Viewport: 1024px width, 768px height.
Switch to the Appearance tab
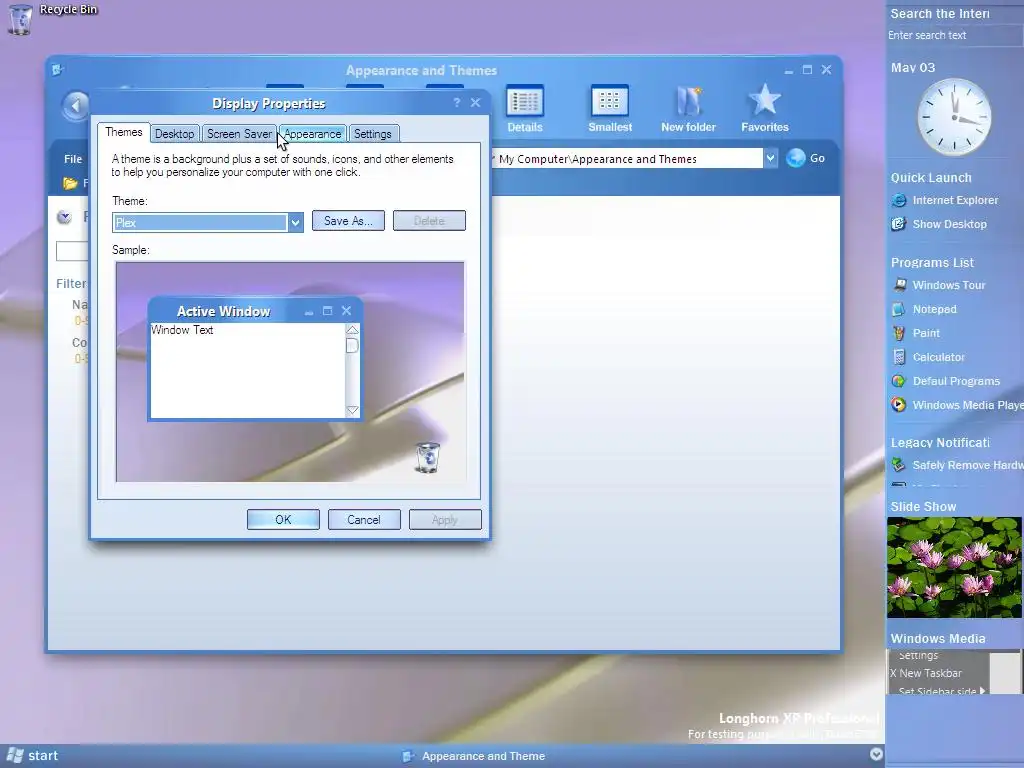coord(312,133)
